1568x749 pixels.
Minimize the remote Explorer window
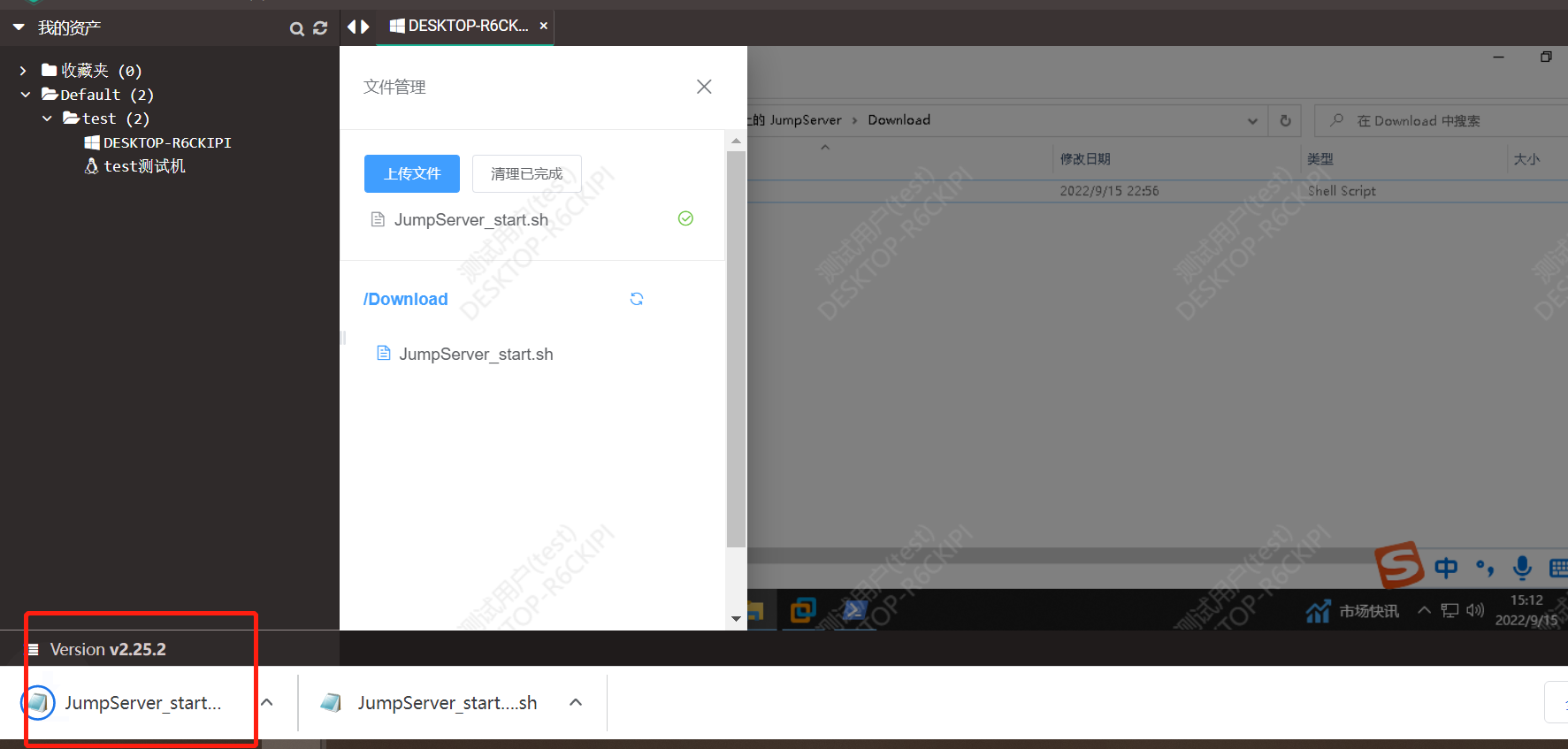[x=1498, y=57]
